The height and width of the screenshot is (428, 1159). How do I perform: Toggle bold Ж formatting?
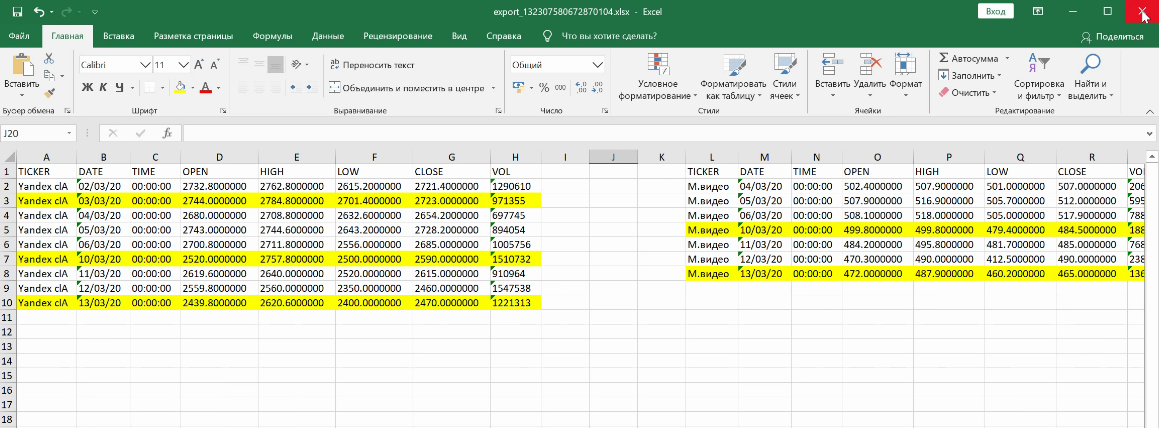(x=88, y=88)
